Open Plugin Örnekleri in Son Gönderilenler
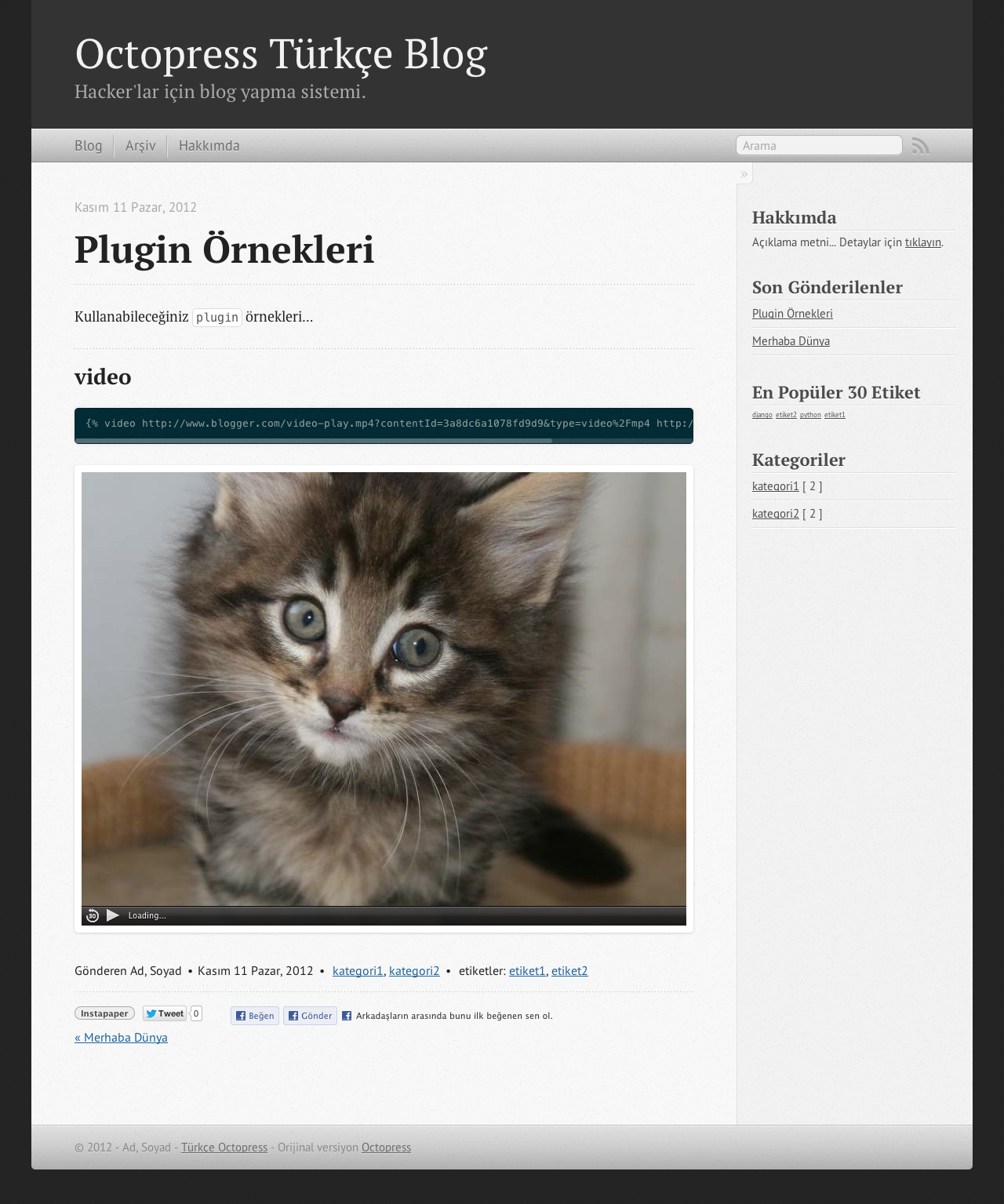Image resolution: width=1004 pixels, height=1204 pixels. (x=792, y=314)
